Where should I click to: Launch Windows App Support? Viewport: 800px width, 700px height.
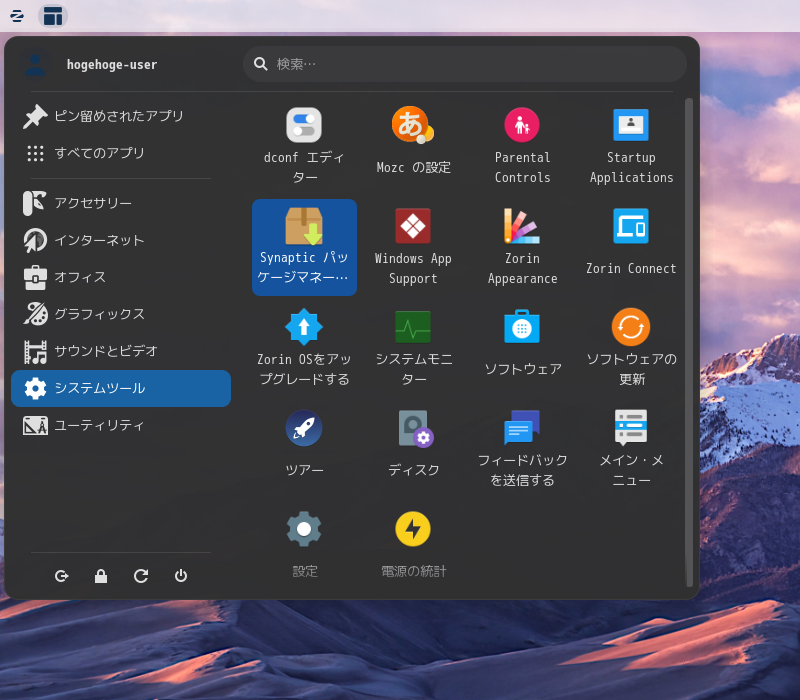(x=413, y=247)
